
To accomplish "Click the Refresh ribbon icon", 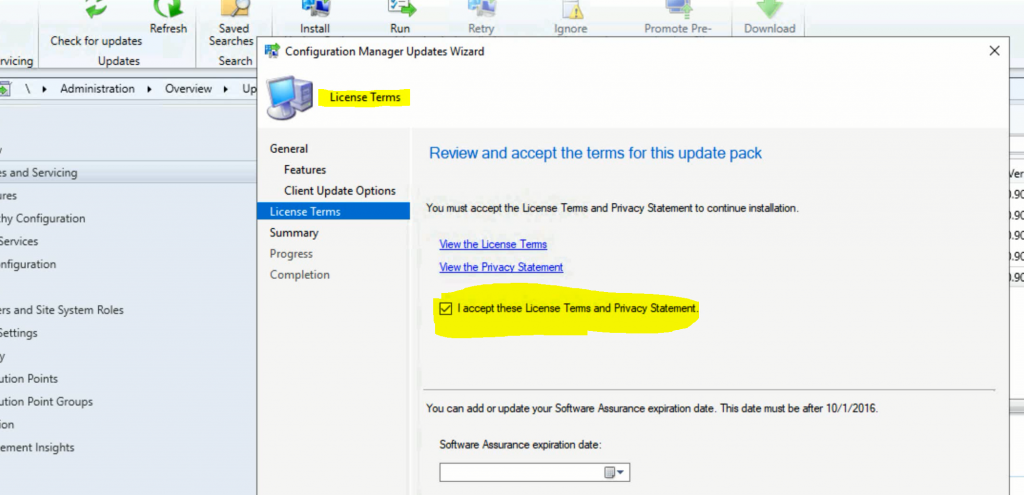I will 168,18.
